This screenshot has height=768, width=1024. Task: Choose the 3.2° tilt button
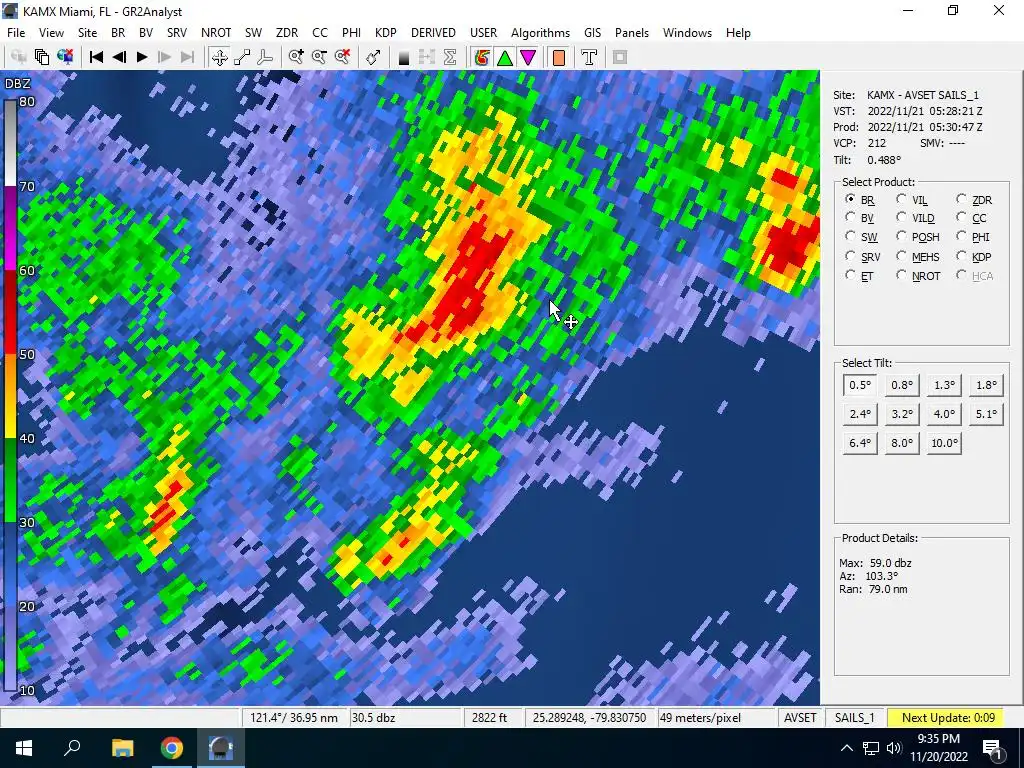[x=902, y=414]
